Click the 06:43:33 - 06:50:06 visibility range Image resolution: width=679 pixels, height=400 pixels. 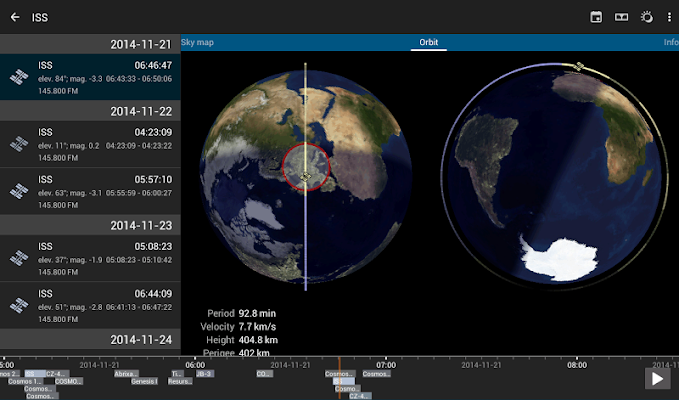(139, 79)
